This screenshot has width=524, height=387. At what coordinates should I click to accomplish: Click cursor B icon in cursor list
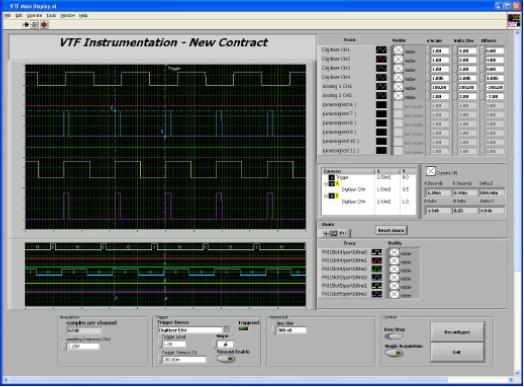pos(332,196)
